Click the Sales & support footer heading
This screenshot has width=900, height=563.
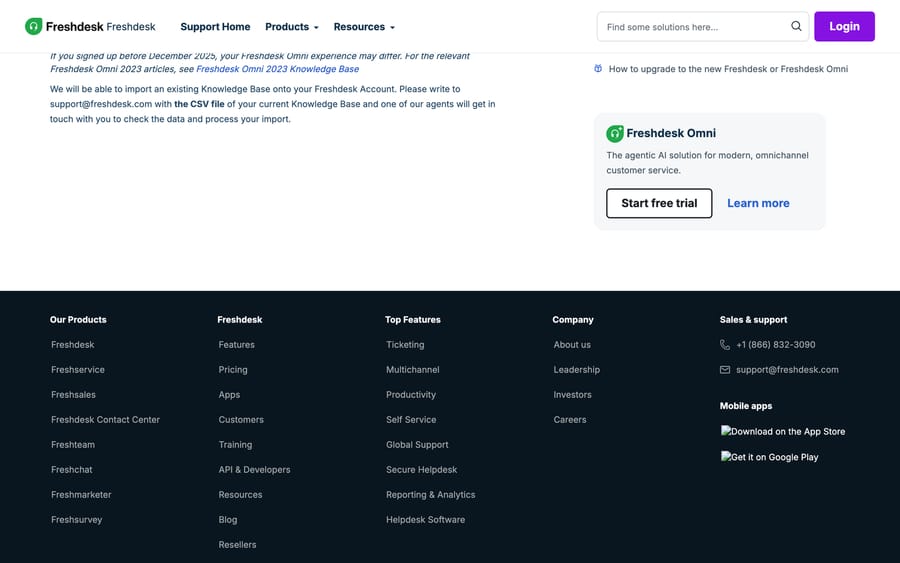[x=754, y=320]
